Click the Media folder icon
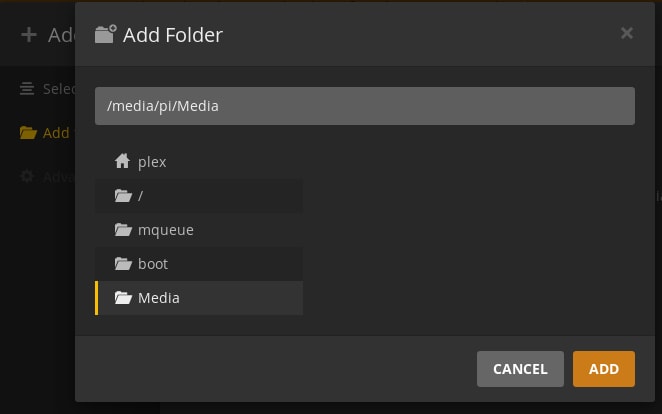 (x=123, y=298)
